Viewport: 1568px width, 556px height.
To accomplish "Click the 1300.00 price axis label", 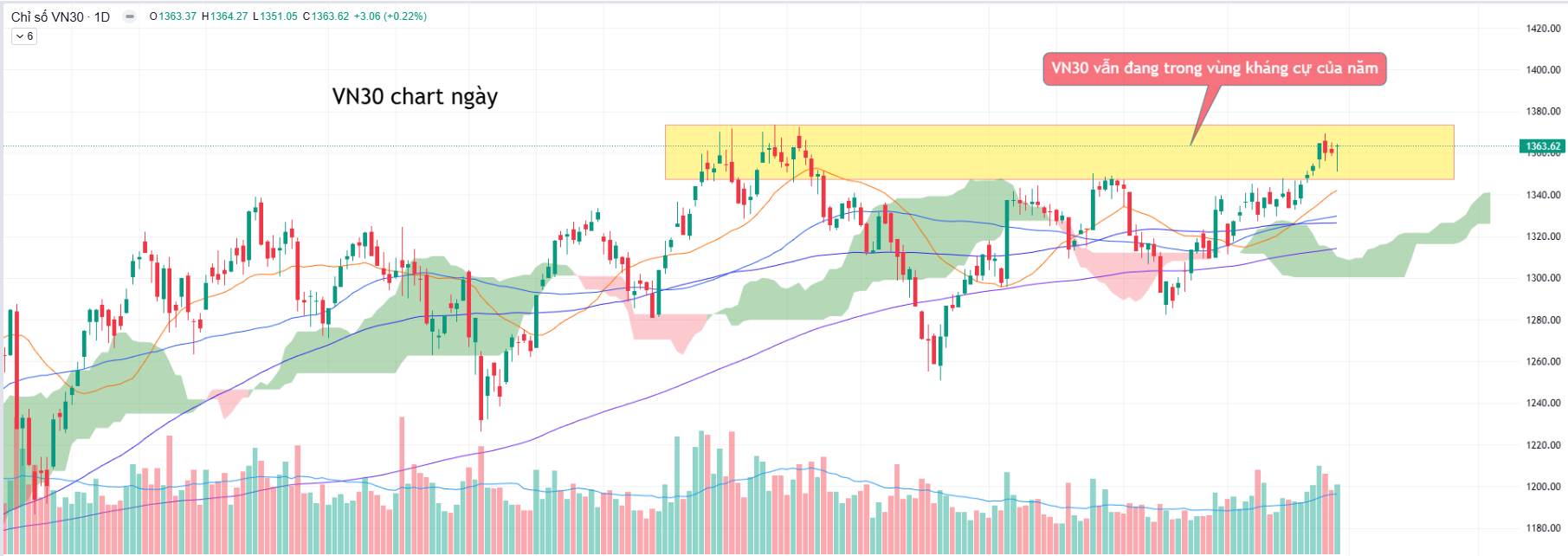I will tap(1542, 278).
